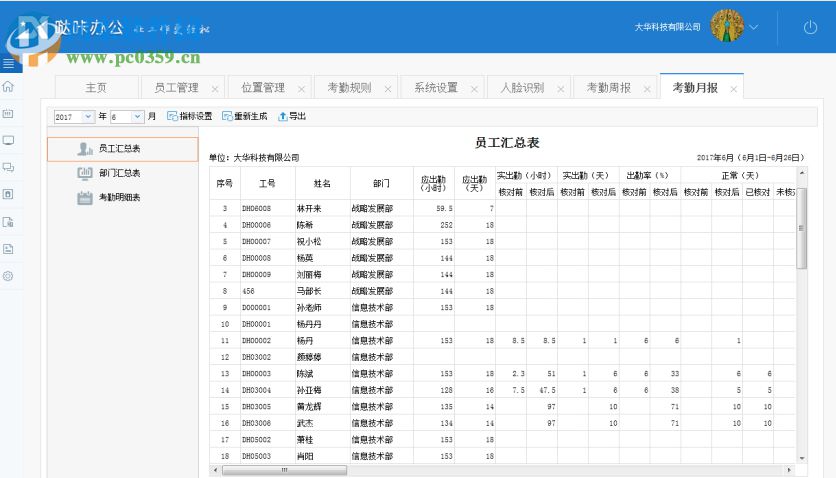The width and height of the screenshot is (836, 478).
Task: Click the 出勤率（%） column header
Action: click(649, 175)
